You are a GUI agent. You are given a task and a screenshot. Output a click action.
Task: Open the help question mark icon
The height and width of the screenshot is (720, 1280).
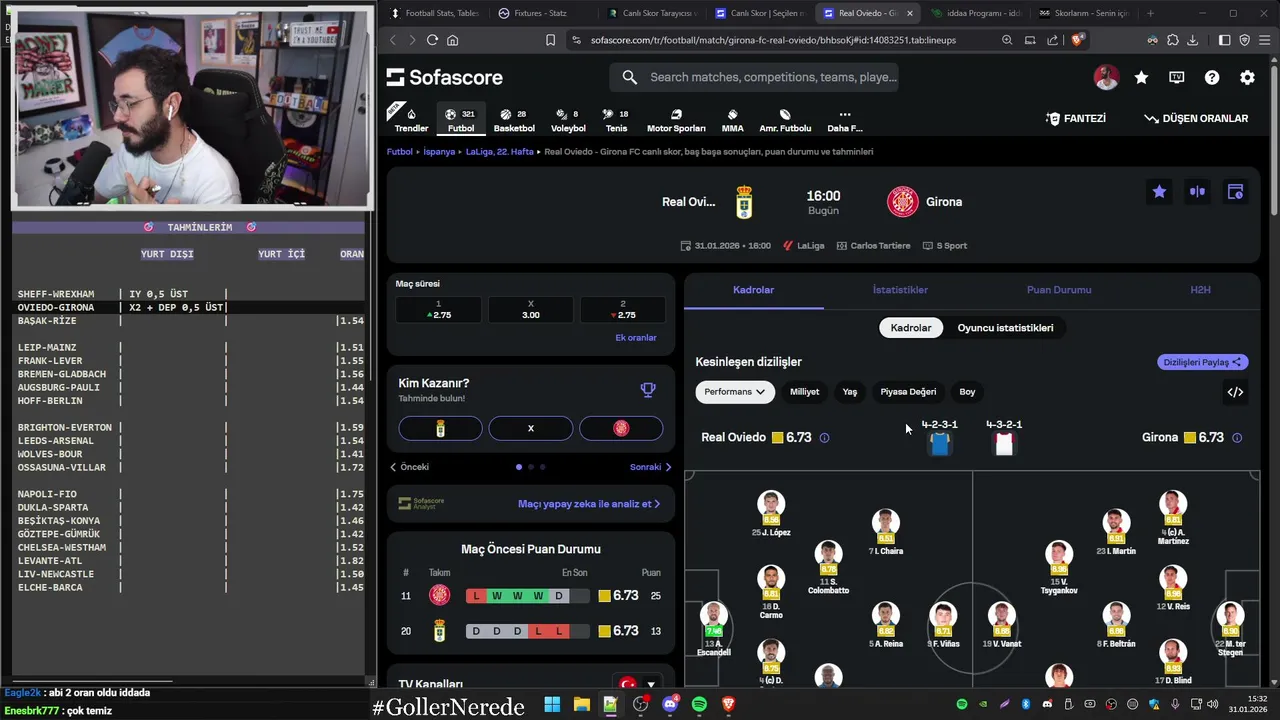(1212, 77)
